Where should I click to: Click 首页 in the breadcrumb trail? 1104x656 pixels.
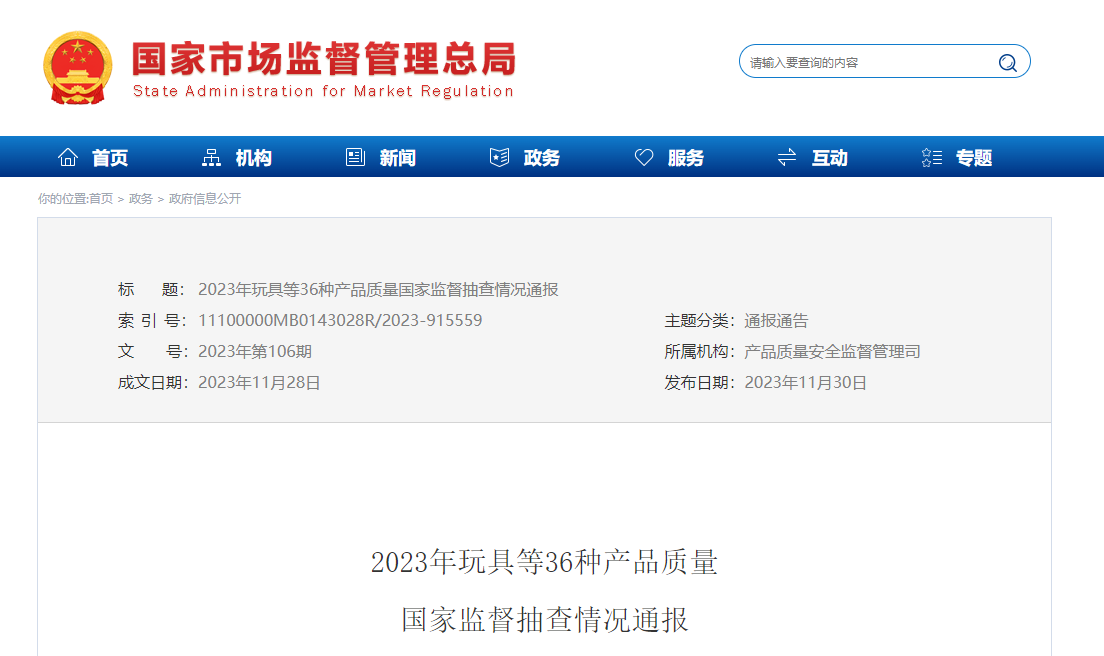tap(101, 199)
